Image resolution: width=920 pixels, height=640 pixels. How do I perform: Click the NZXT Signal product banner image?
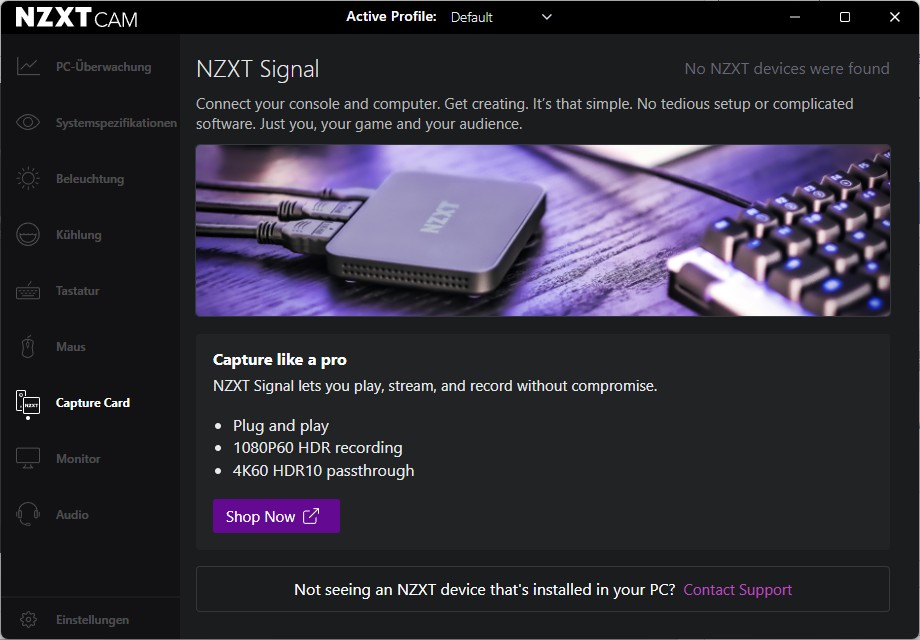543,231
